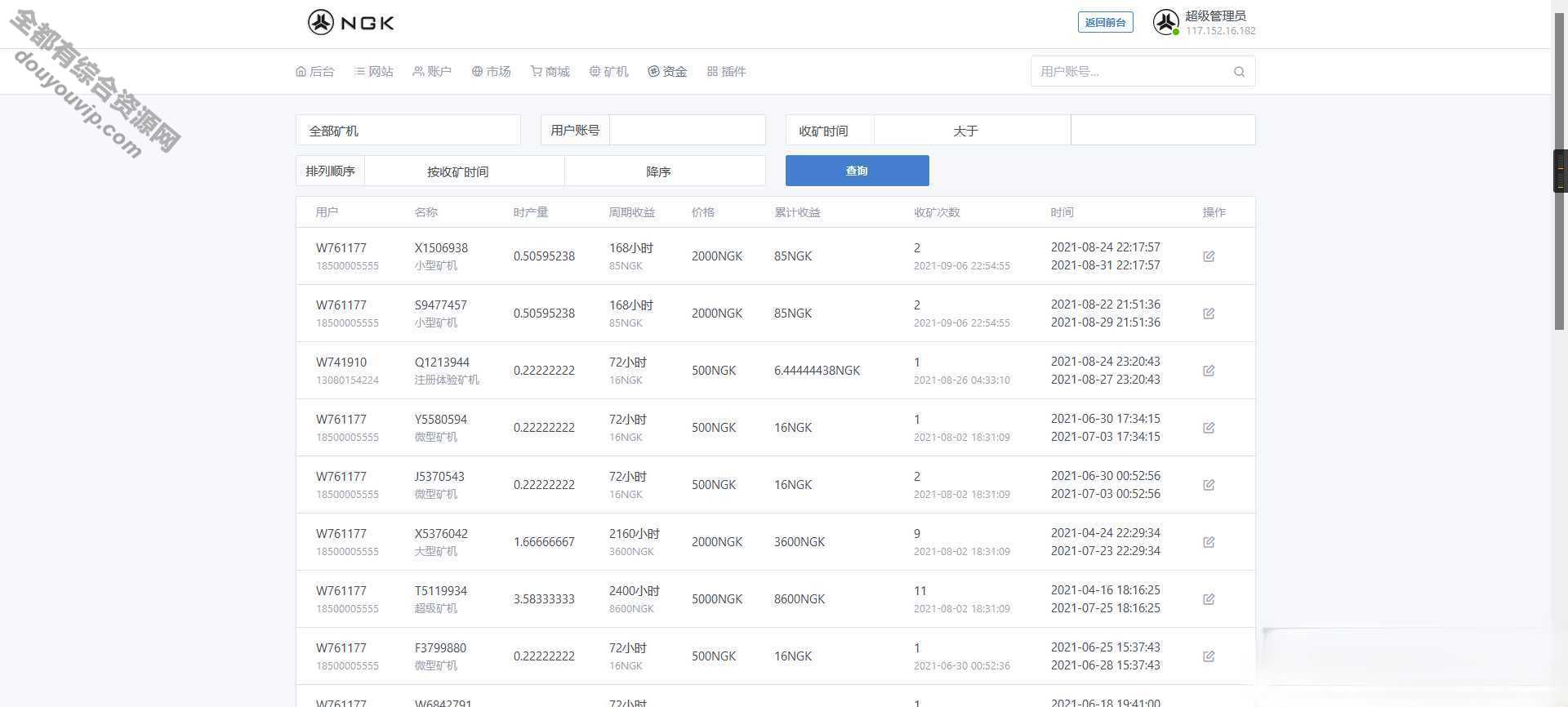
Task: Click the 价格 column header
Action: click(x=702, y=212)
